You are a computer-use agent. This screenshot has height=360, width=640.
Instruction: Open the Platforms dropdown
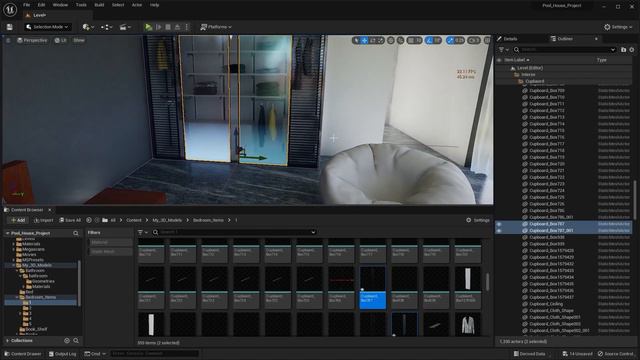[216, 27]
